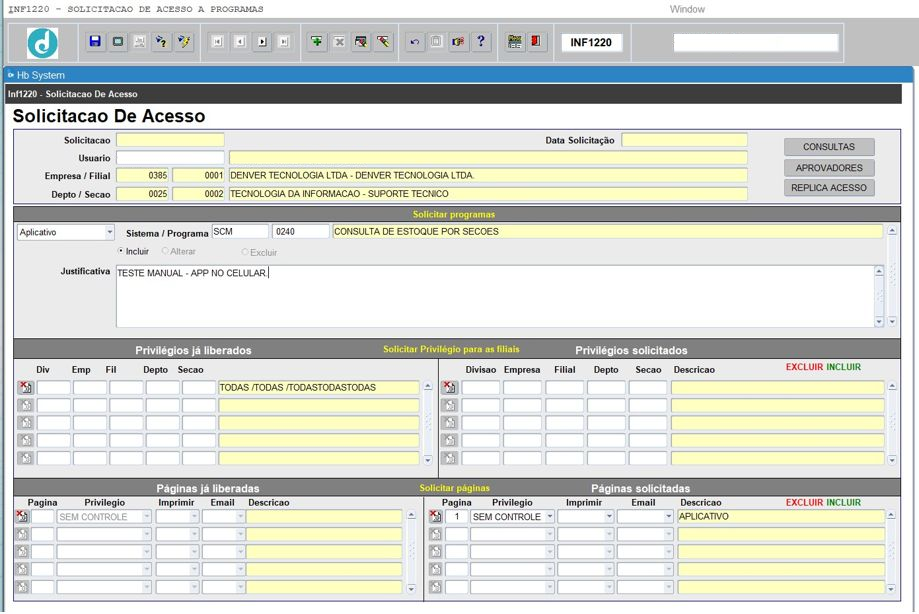The height and width of the screenshot is (614, 919).
Task: Click delete-row icon beside TODAS /TODAS privilege row
Action: click(26, 387)
